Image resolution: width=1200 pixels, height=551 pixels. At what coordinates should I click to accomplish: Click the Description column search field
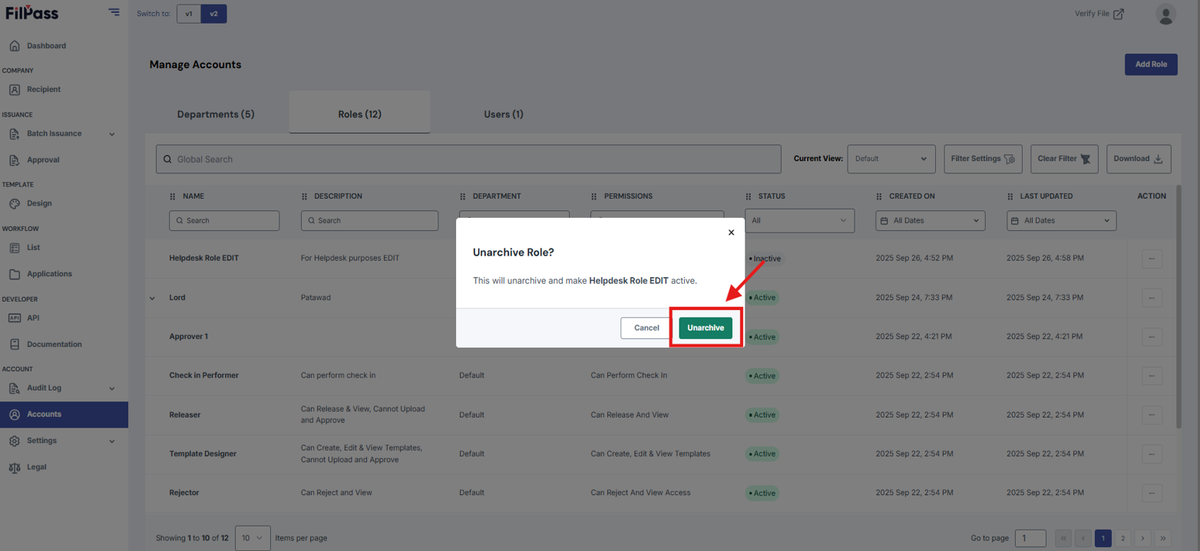pyautogui.click(x=369, y=220)
